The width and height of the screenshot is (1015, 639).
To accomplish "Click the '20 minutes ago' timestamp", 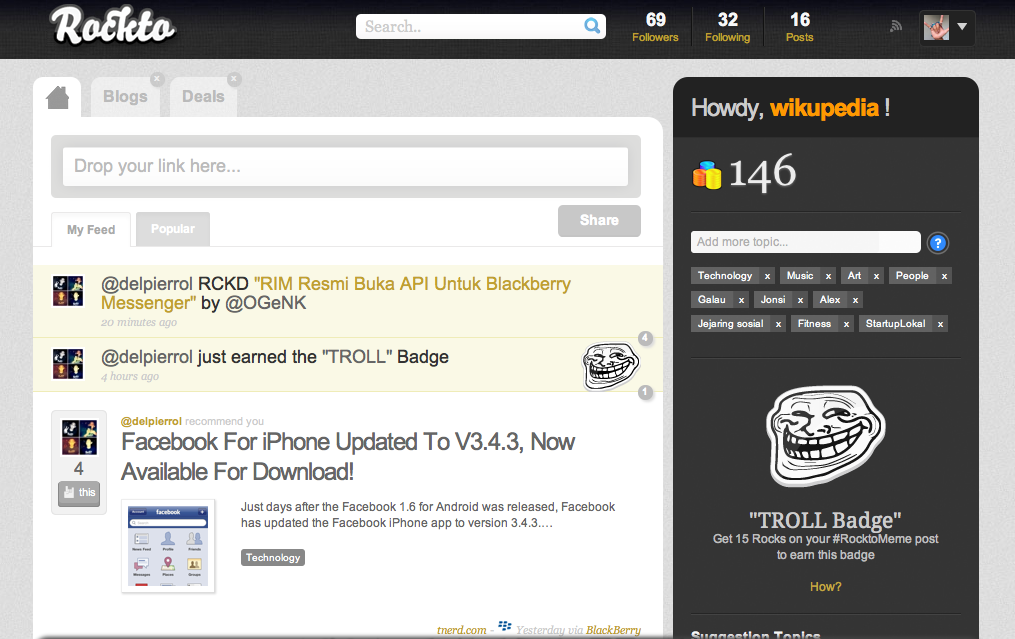I will coord(139,322).
